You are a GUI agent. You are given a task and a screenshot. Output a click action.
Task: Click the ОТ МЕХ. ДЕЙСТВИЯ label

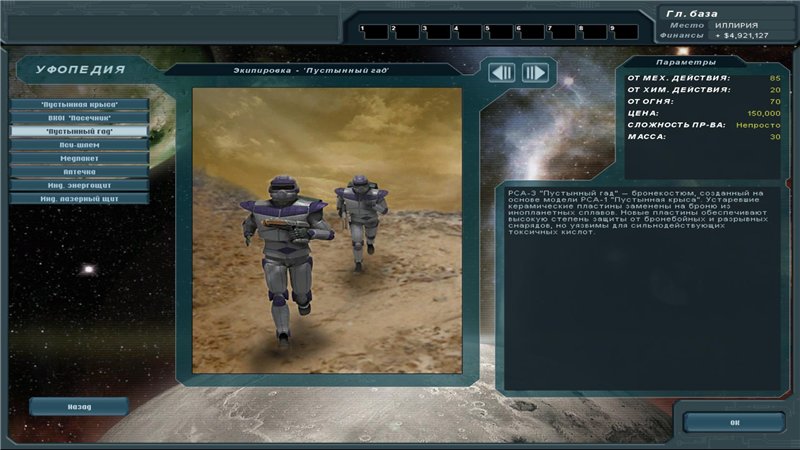tap(679, 78)
